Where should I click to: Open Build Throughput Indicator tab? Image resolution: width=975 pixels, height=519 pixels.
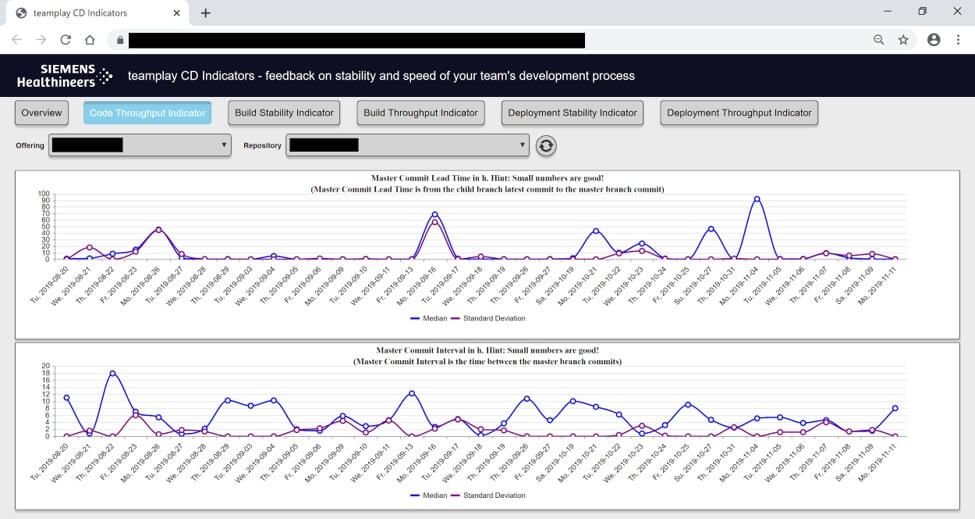[x=420, y=113]
